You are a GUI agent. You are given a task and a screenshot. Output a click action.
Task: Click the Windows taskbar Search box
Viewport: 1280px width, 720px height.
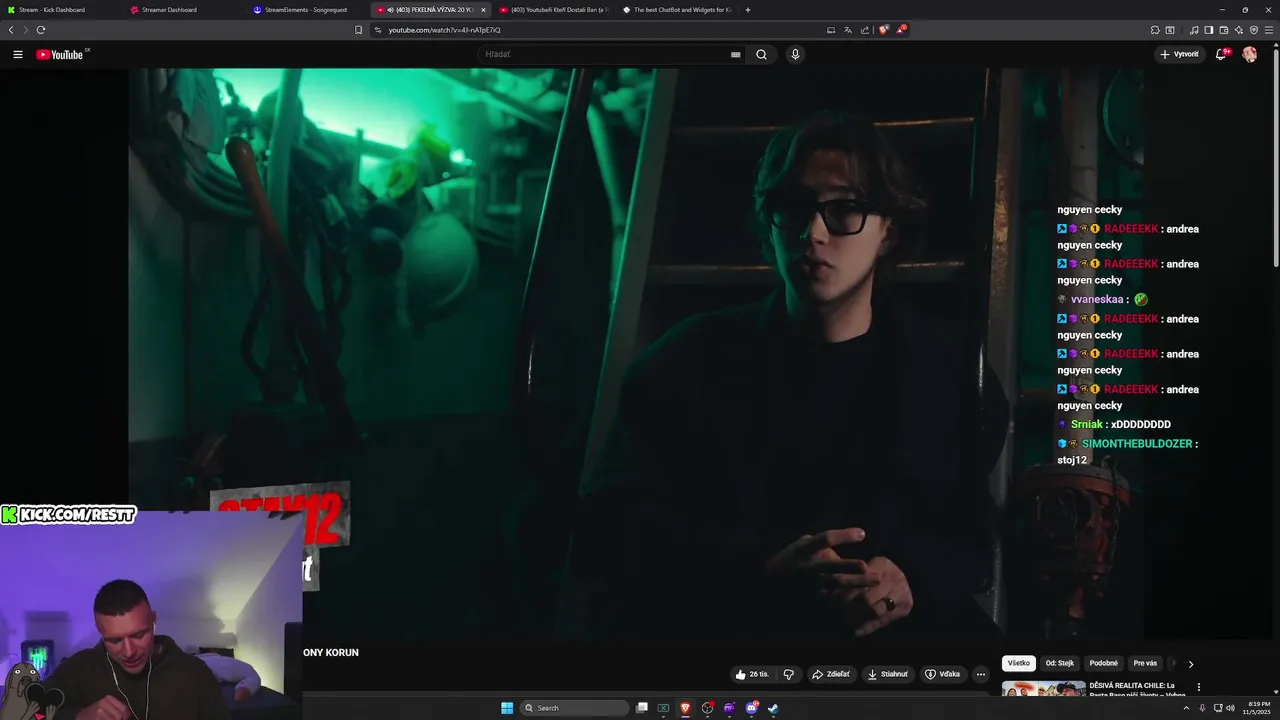[x=575, y=708]
